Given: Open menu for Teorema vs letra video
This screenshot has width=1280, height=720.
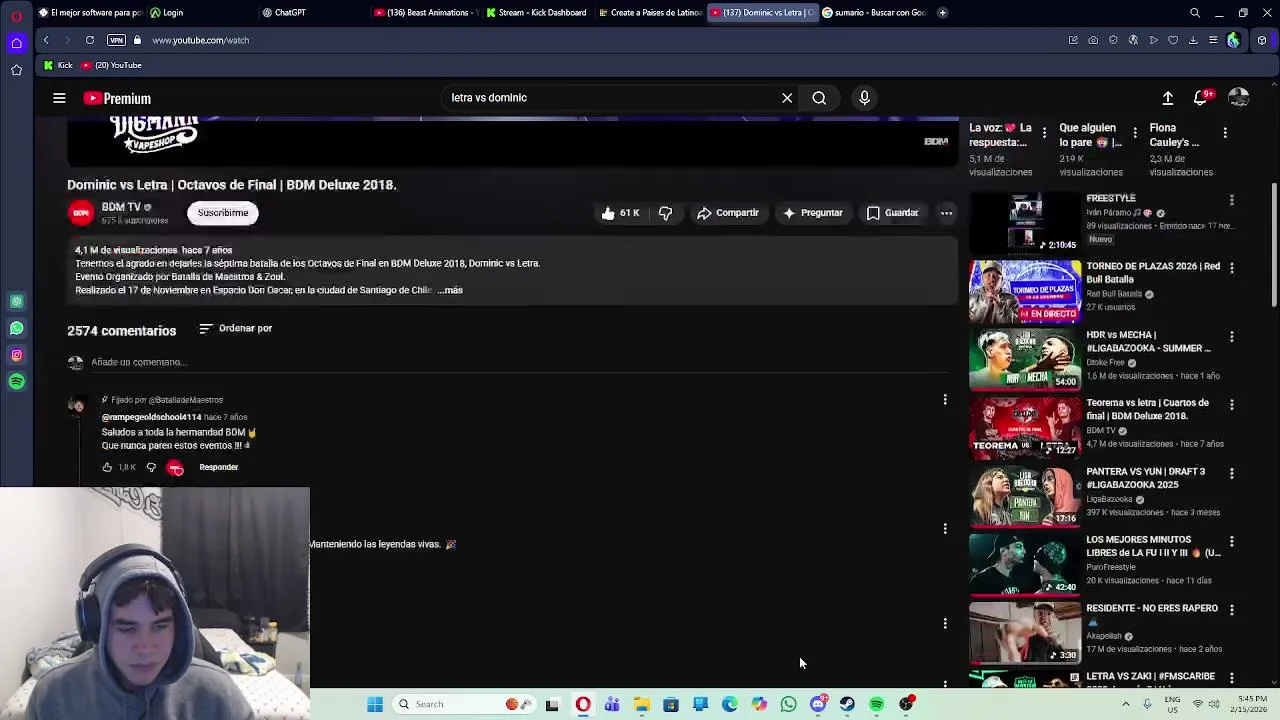Looking at the screenshot, I should (x=1232, y=405).
